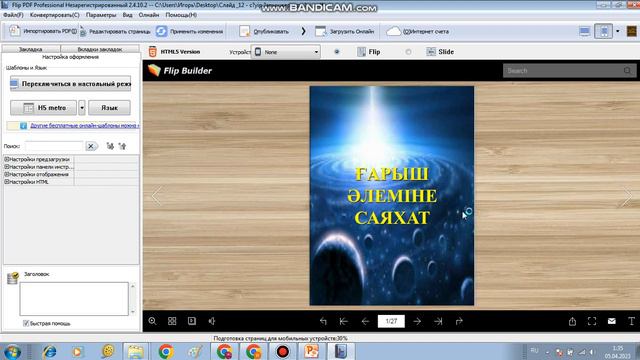
Task: Jump to first page icon
Action: pyautogui.click(x=344, y=321)
